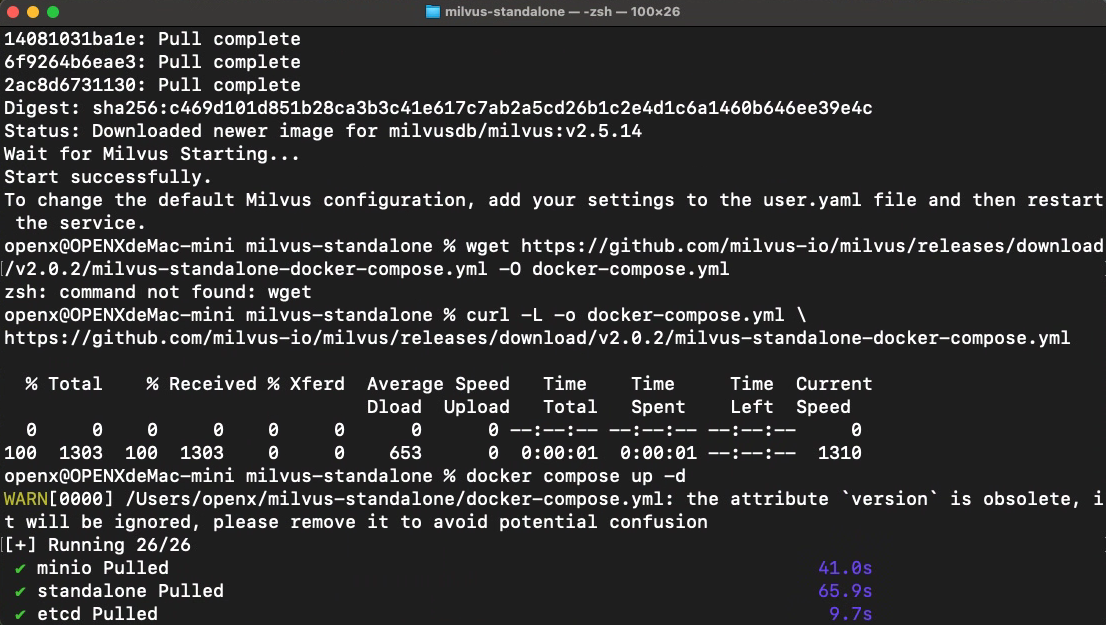The image size is (1106, 625).
Task: Click the green checkmark next to 'minio Pulled'
Action: click(x=20, y=569)
